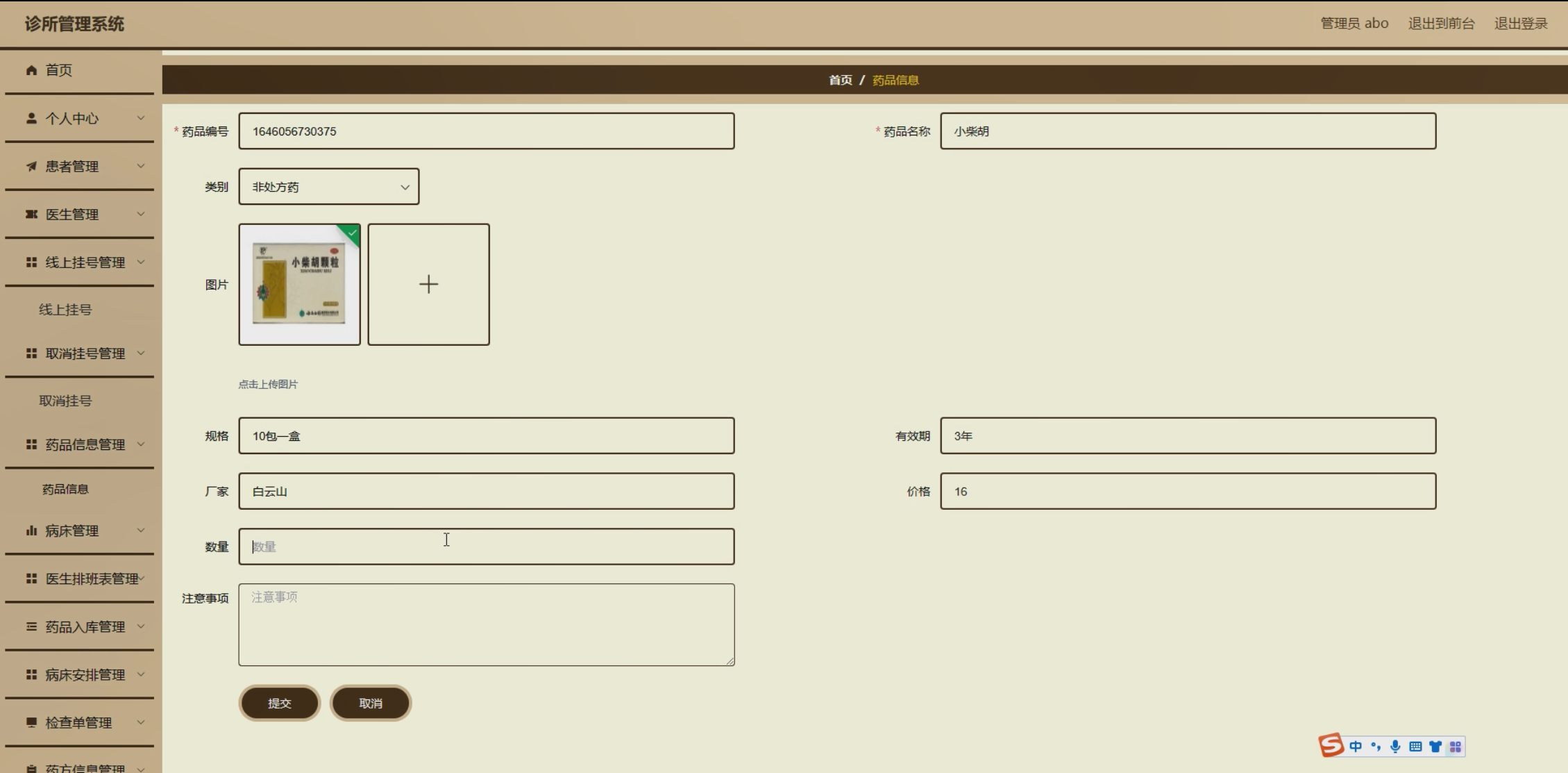Screen dimensions: 1568x773
Task: Click the Sogou microphone voice-input icon
Action: [1395, 747]
